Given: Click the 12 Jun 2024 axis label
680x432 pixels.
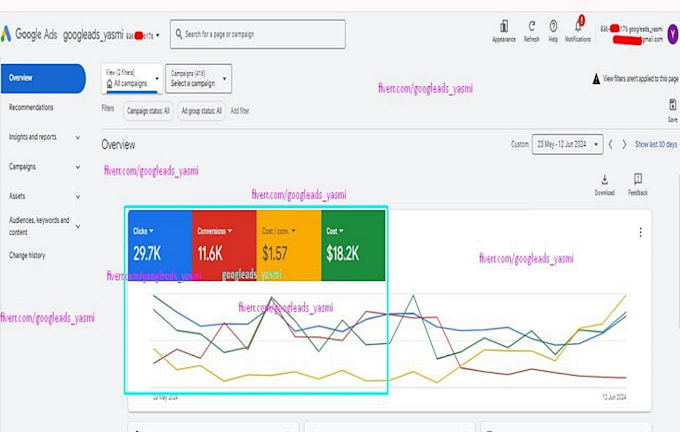Looking at the screenshot, I should 614,397.
